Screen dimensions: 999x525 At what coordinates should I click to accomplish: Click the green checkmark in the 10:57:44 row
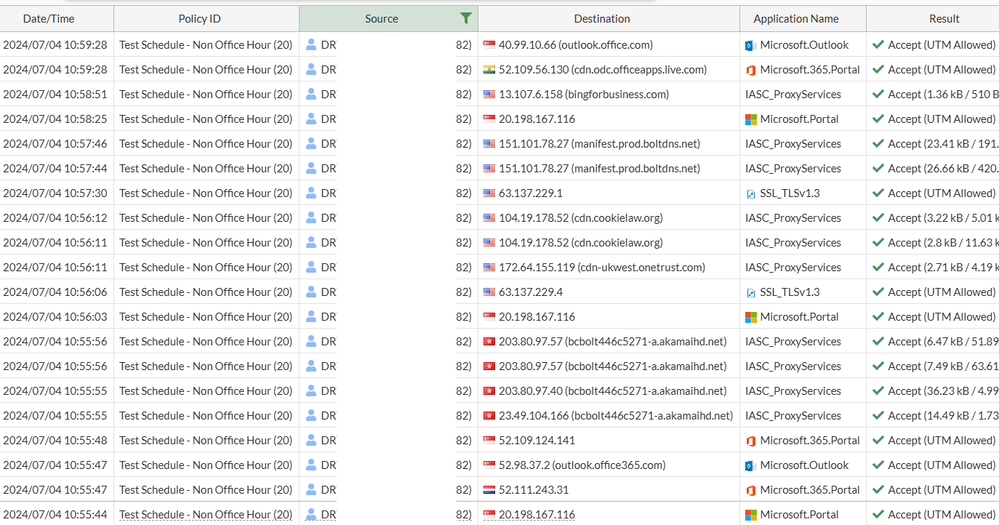coord(878,168)
